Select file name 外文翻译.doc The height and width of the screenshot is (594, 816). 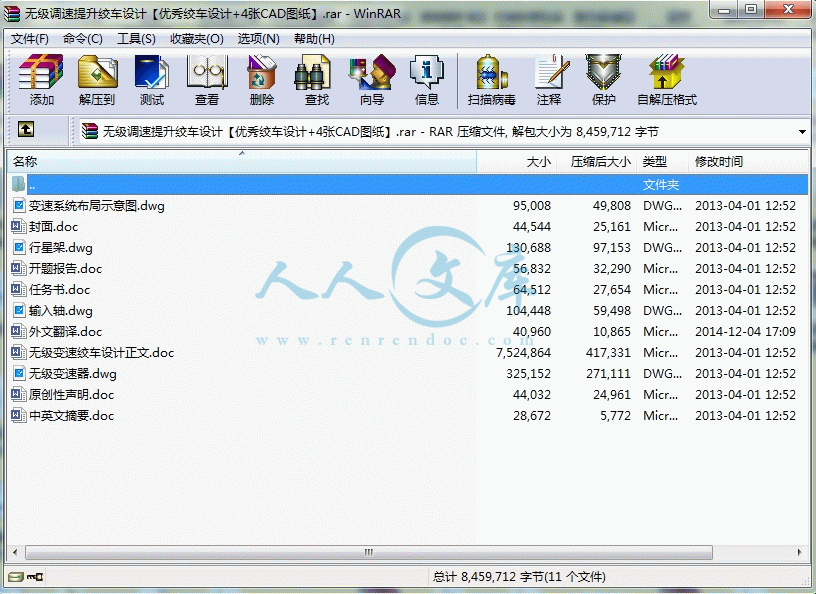[66, 332]
